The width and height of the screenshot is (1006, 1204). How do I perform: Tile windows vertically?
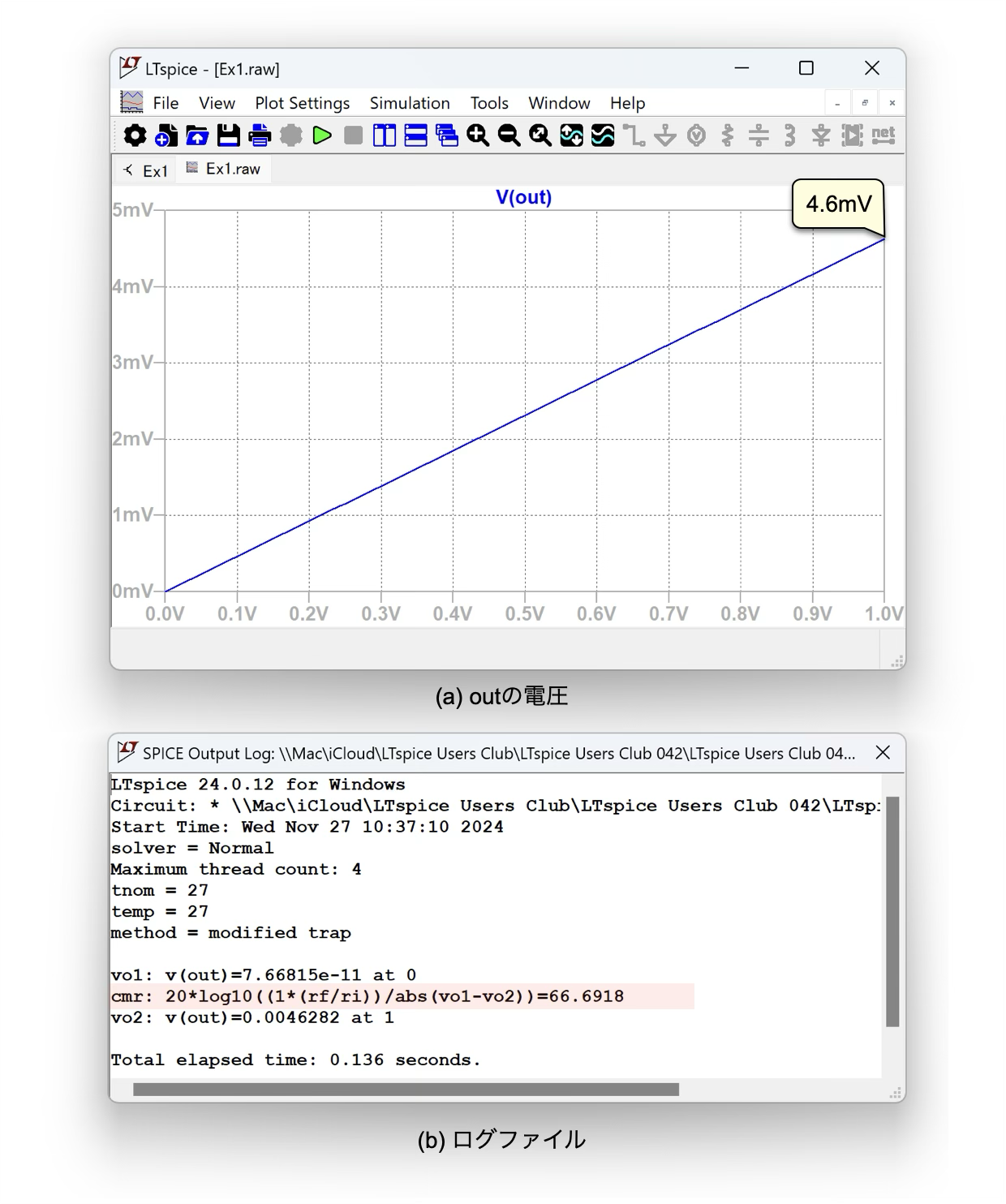pyautogui.click(x=385, y=135)
